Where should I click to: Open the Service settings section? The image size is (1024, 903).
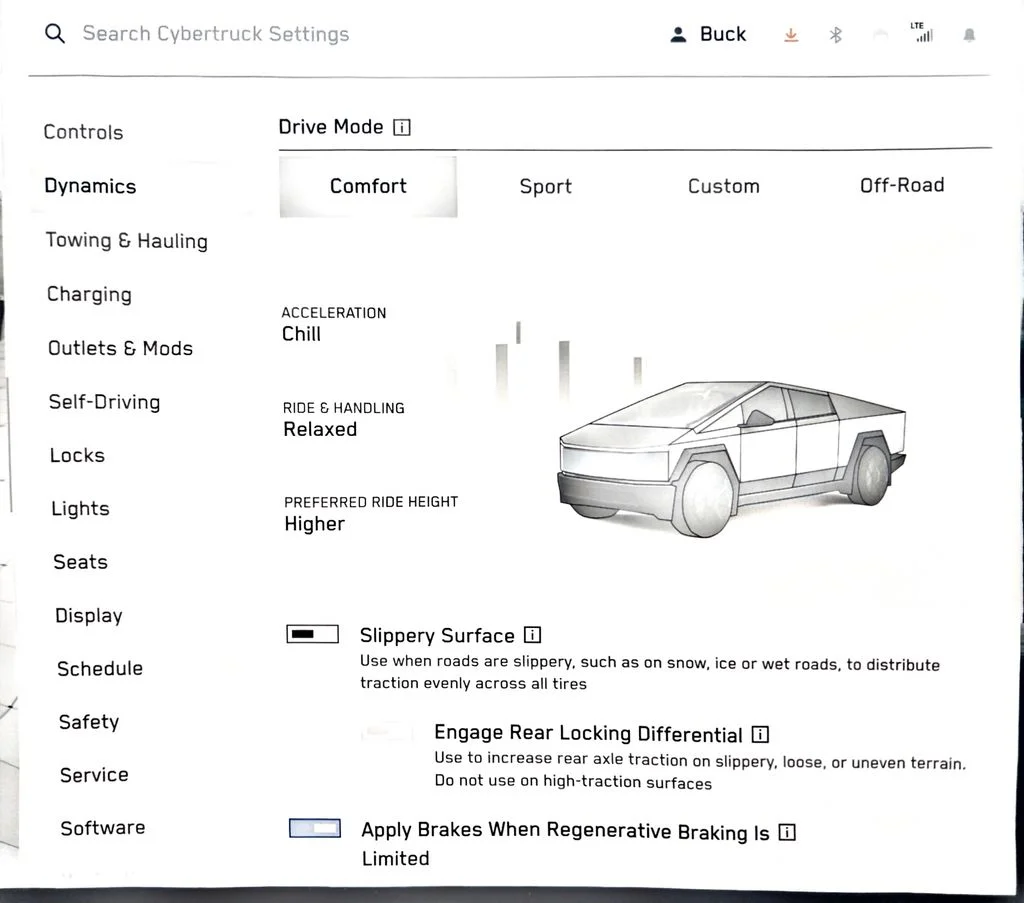(x=94, y=775)
